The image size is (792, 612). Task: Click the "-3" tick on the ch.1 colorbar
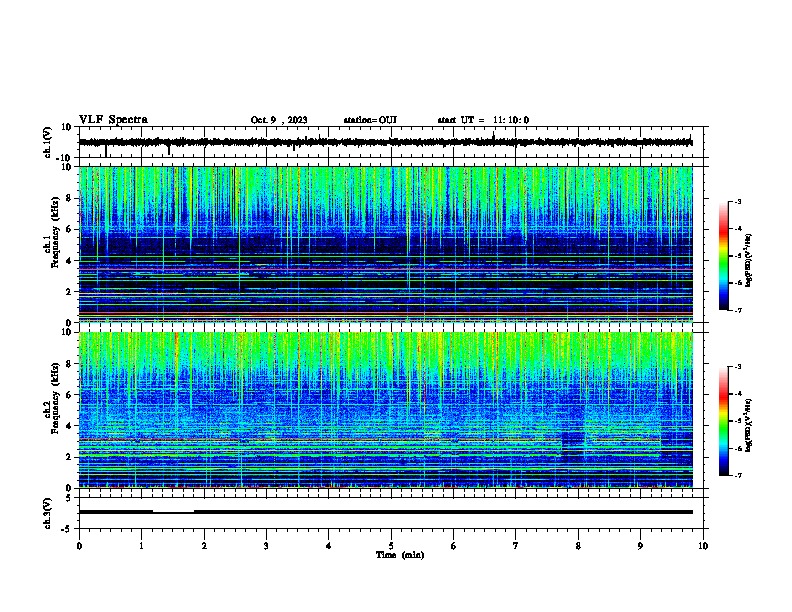point(737,201)
